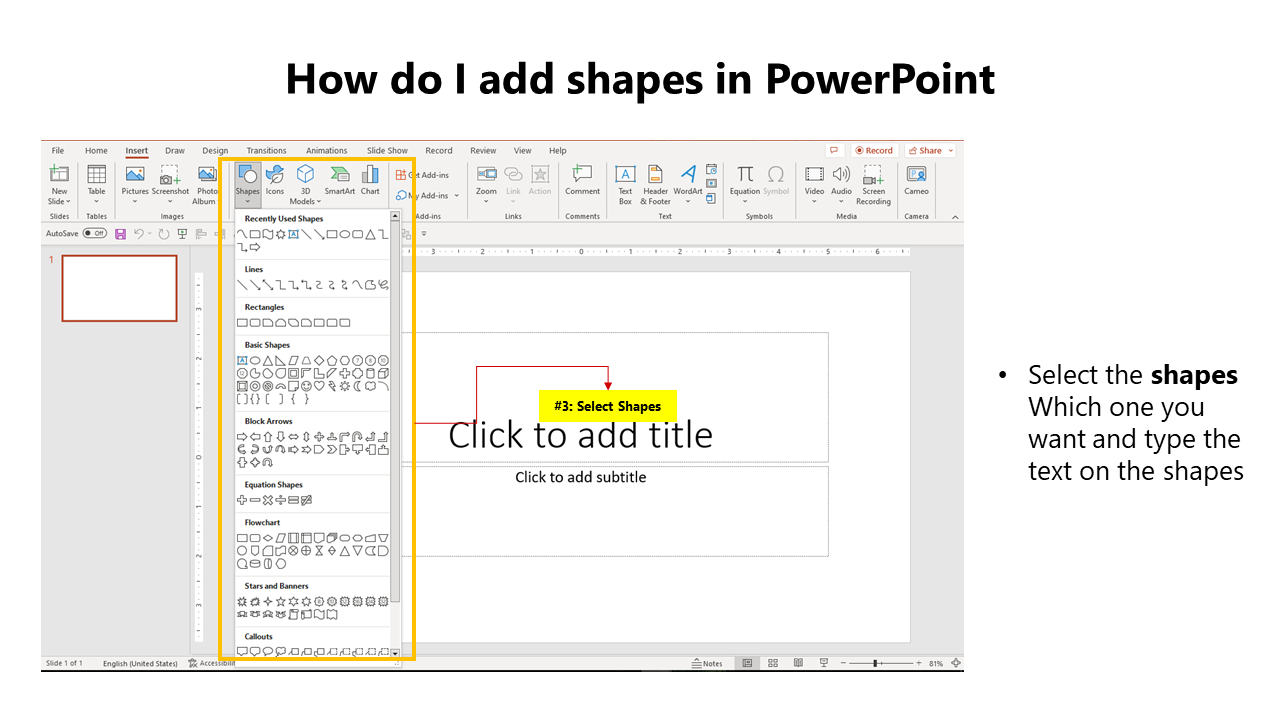Screen dimensions: 1280x720
Task: Open the Review tab
Action: 483,151
